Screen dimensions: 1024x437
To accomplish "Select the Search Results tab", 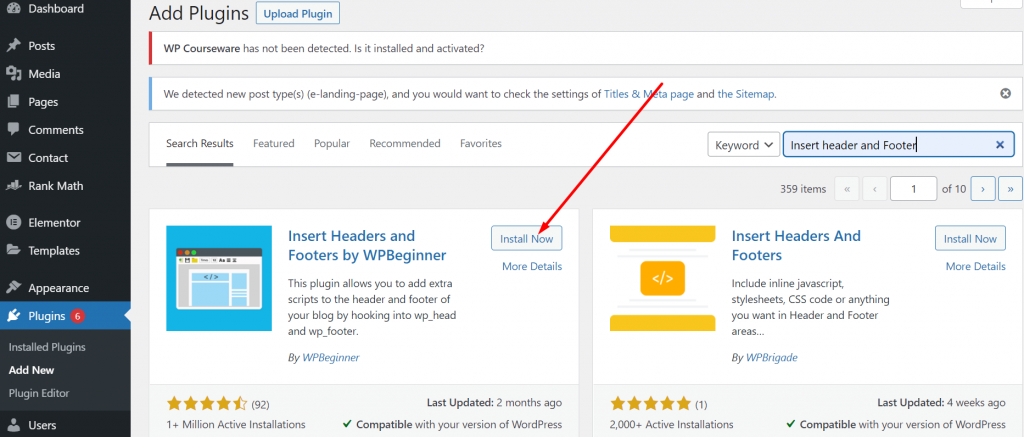I will pyautogui.click(x=199, y=143).
